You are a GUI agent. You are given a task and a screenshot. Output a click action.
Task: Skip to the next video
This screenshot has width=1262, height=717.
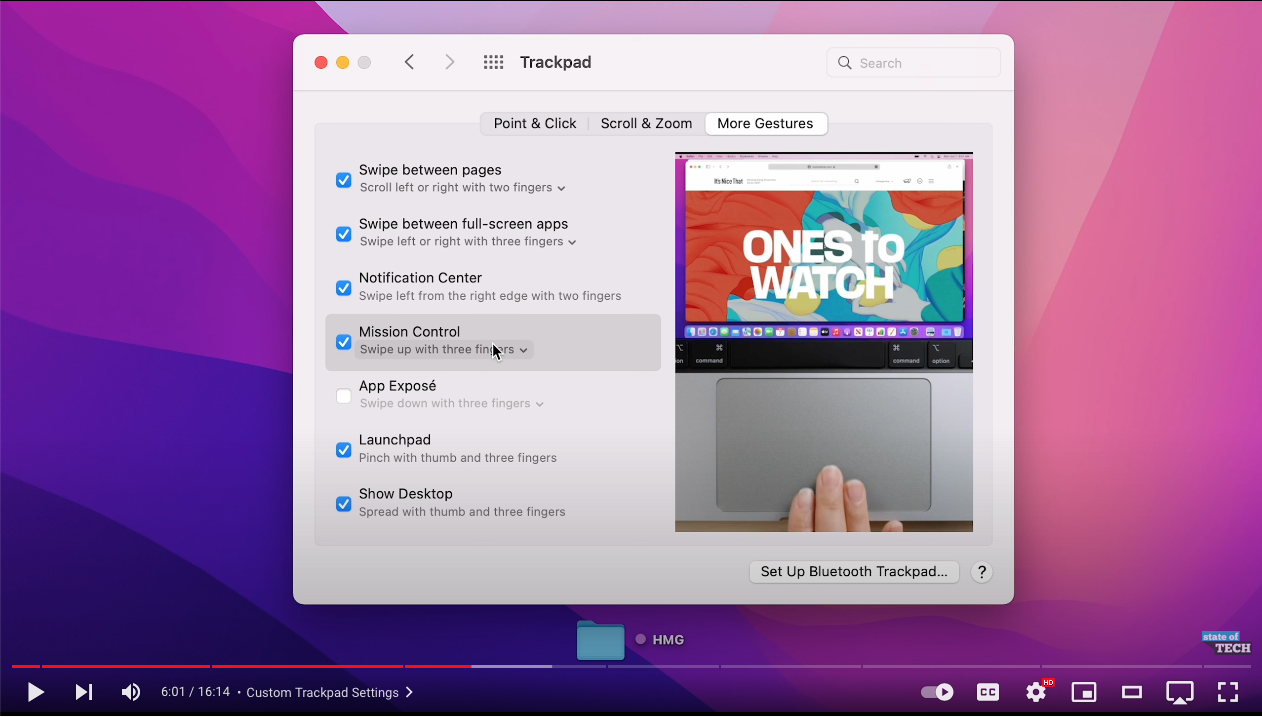pyautogui.click(x=84, y=692)
